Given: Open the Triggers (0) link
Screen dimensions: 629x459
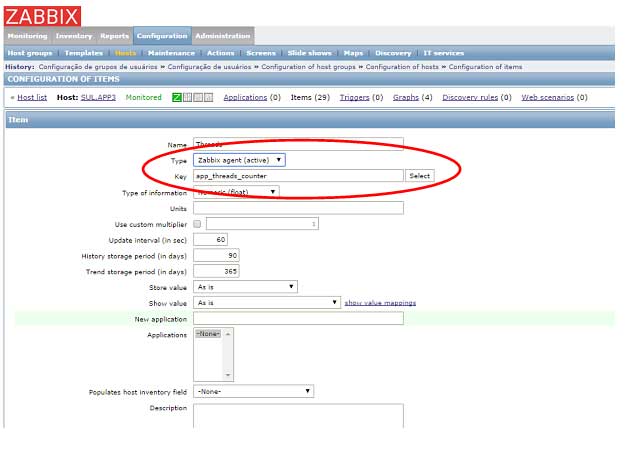Looking at the screenshot, I should [x=355, y=97].
